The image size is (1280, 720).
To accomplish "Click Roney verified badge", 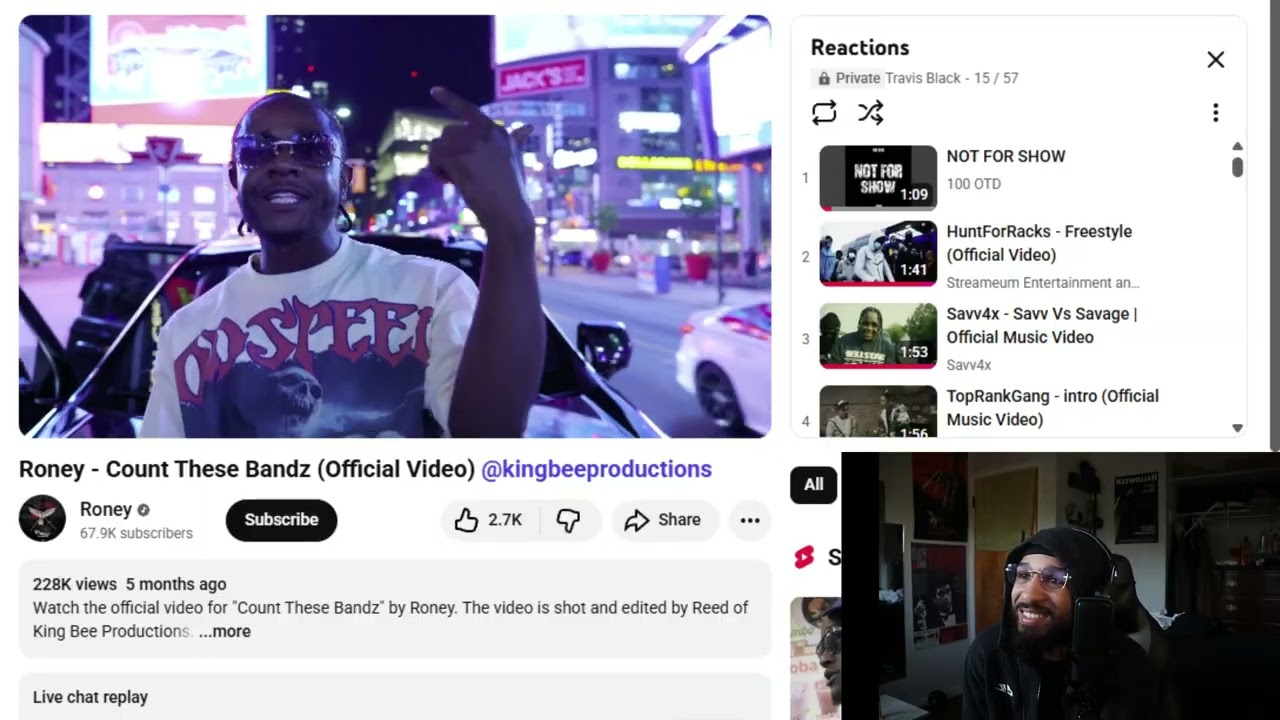I will [x=144, y=510].
